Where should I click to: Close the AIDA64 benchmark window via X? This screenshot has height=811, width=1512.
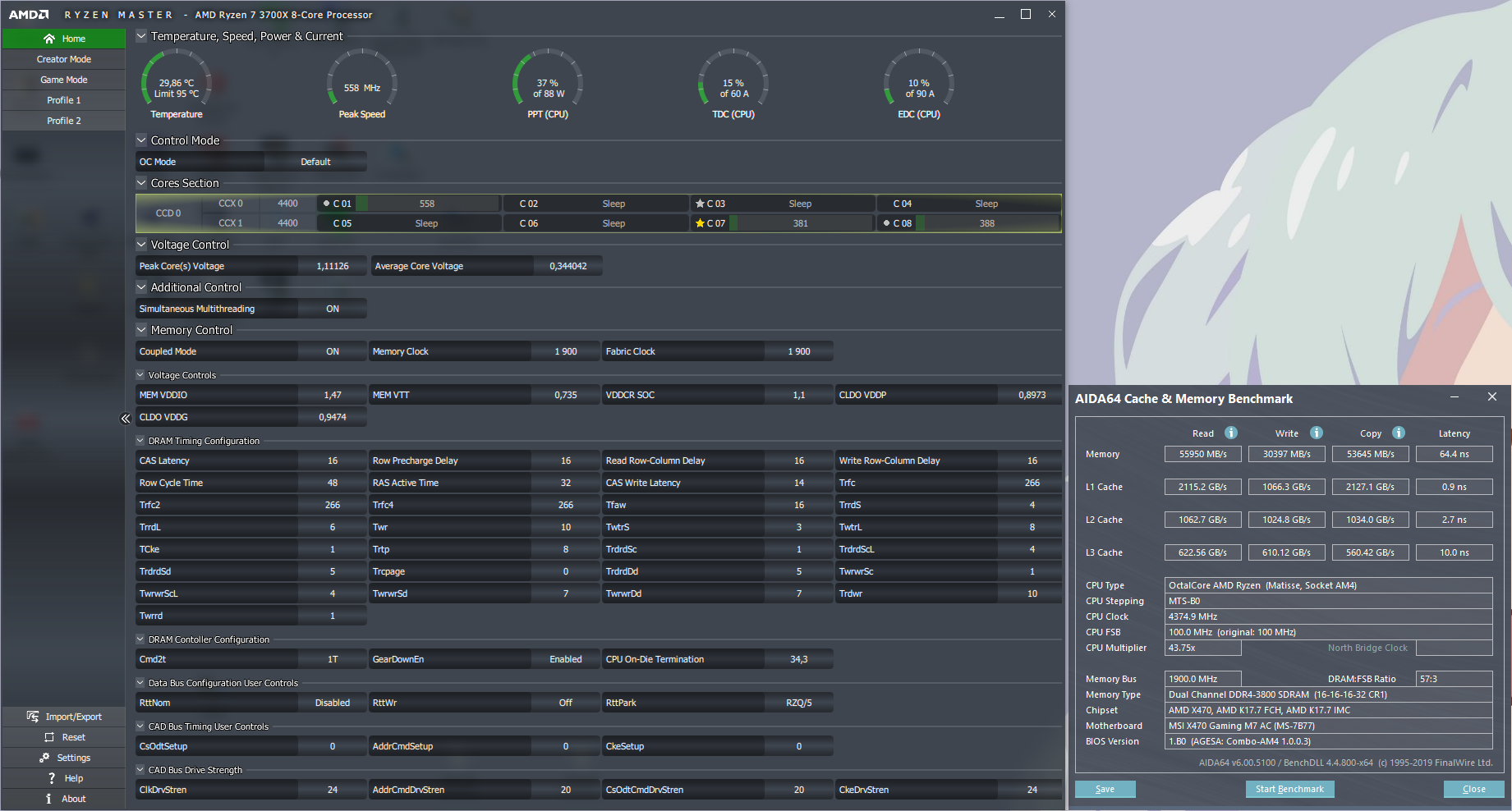pos(1492,397)
